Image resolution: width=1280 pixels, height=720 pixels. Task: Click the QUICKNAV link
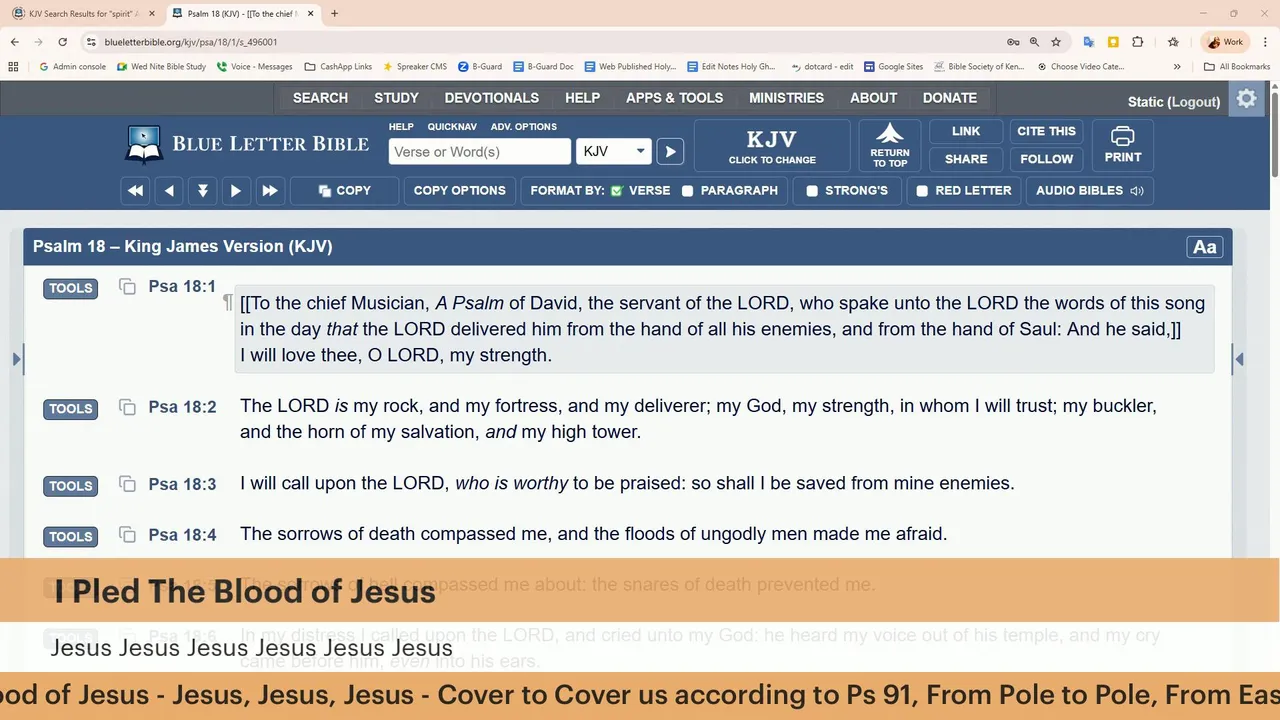click(452, 127)
